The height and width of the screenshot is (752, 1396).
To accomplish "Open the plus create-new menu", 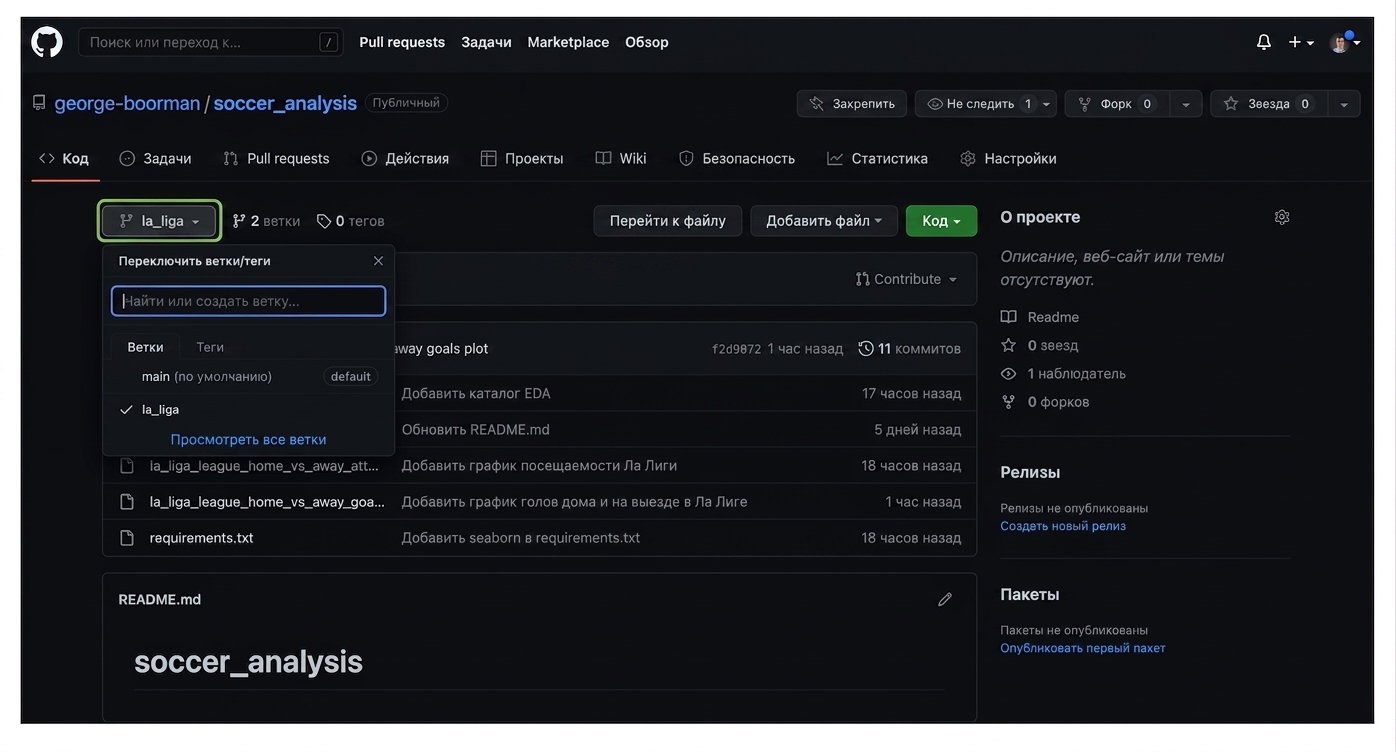I will click(1301, 42).
